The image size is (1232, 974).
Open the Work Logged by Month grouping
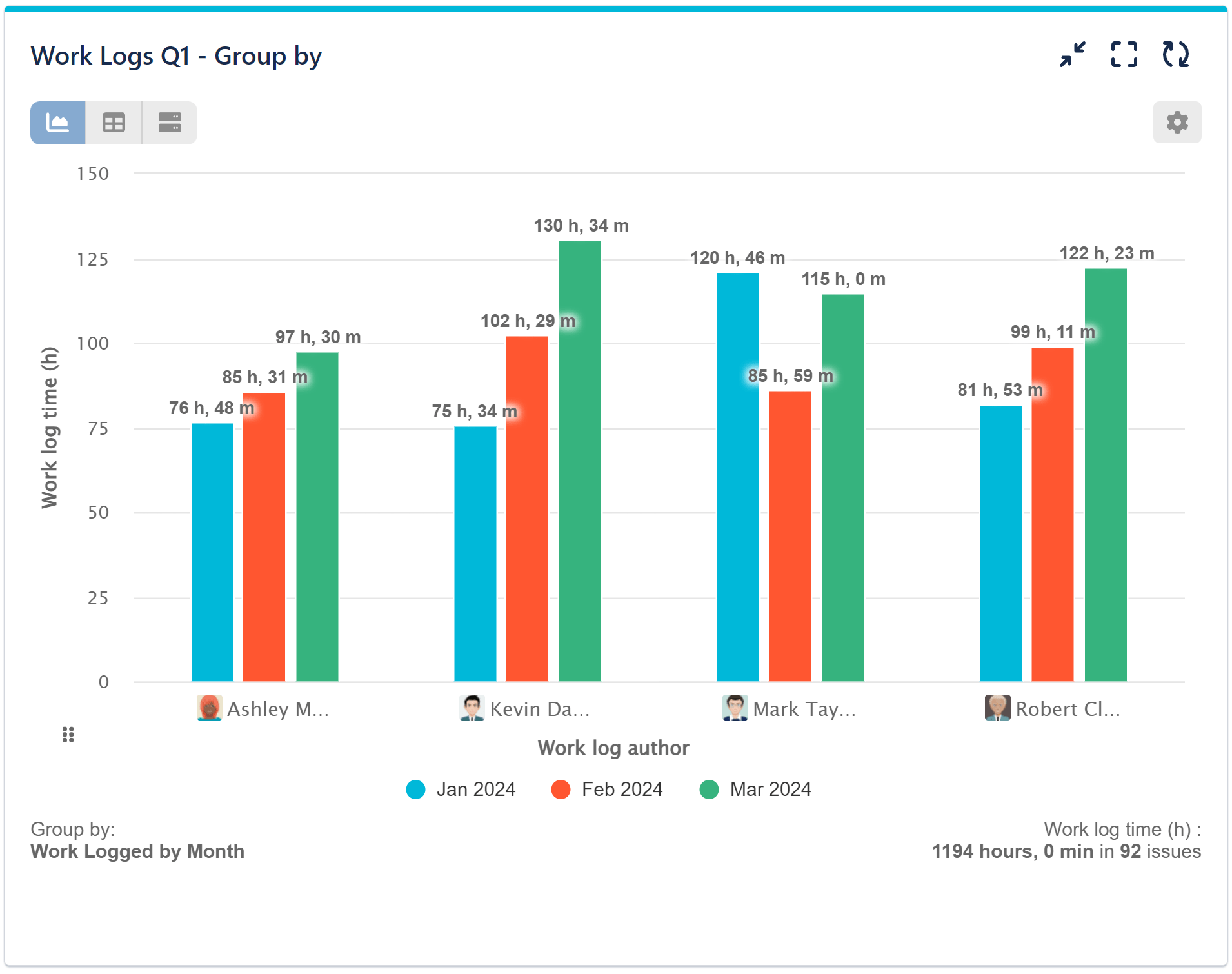[137, 851]
